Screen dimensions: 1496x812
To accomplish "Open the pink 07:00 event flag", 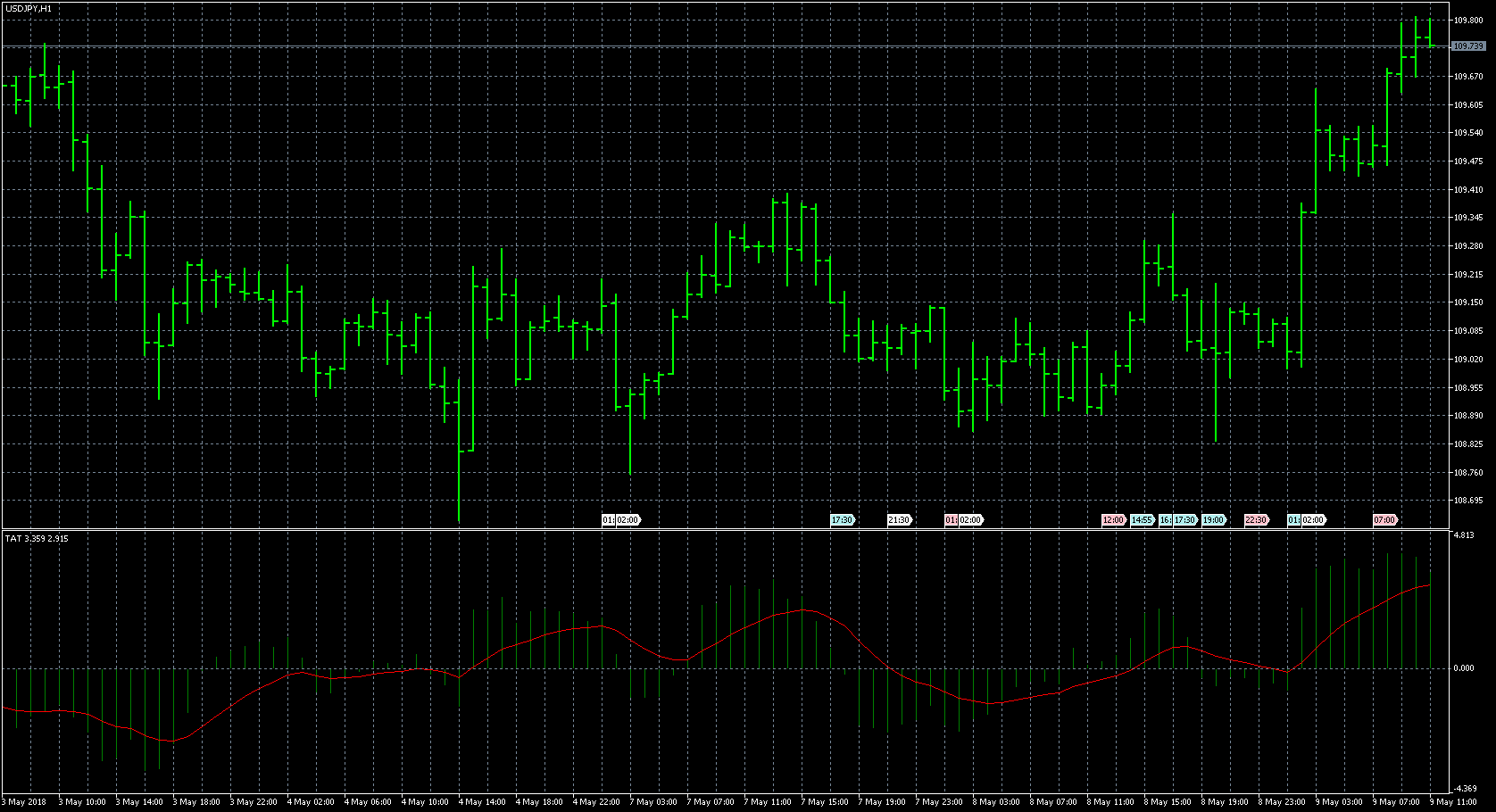I will coord(1384,520).
